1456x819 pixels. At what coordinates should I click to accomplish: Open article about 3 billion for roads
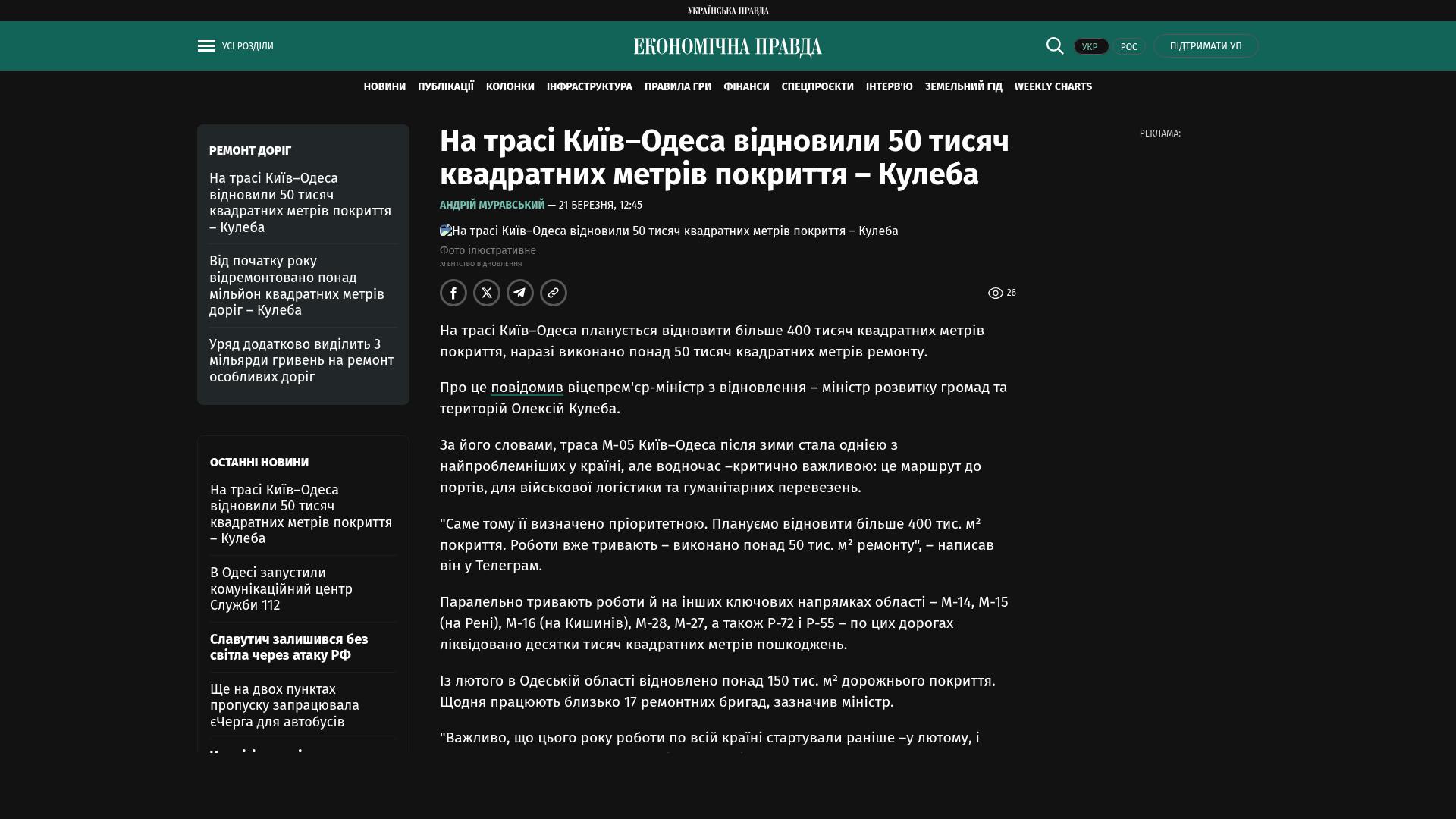(x=302, y=361)
